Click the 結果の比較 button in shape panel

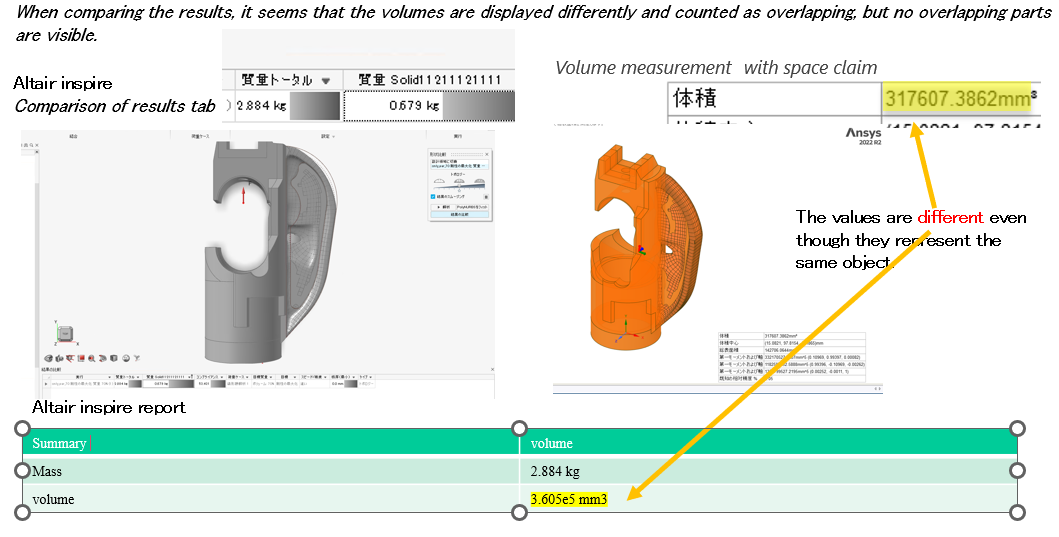pos(459,215)
